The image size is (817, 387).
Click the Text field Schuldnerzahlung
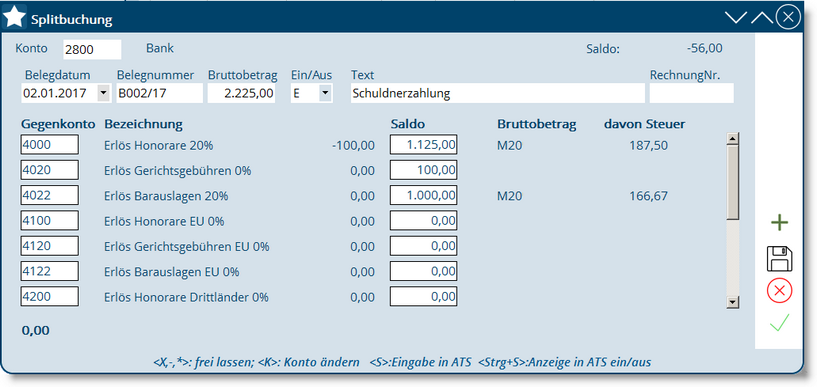click(498, 94)
